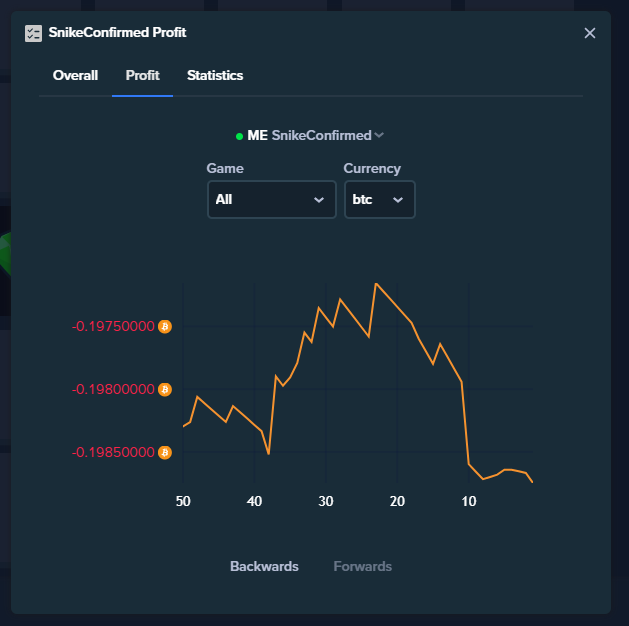Click bitcoin icon next to -0.19750000
Viewport: 629px width, 626px height.
pyautogui.click(x=165, y=326)
